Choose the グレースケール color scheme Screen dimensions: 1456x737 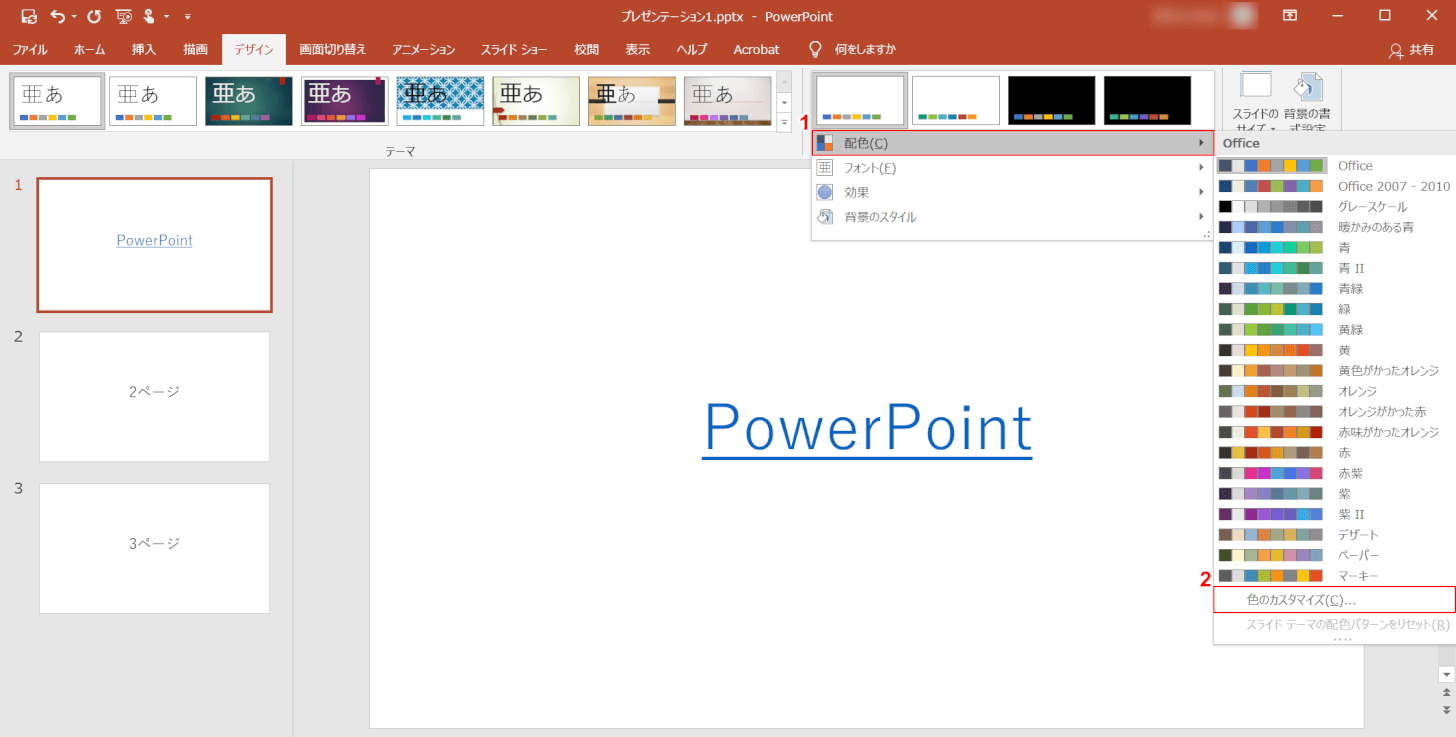point(1334,207)
